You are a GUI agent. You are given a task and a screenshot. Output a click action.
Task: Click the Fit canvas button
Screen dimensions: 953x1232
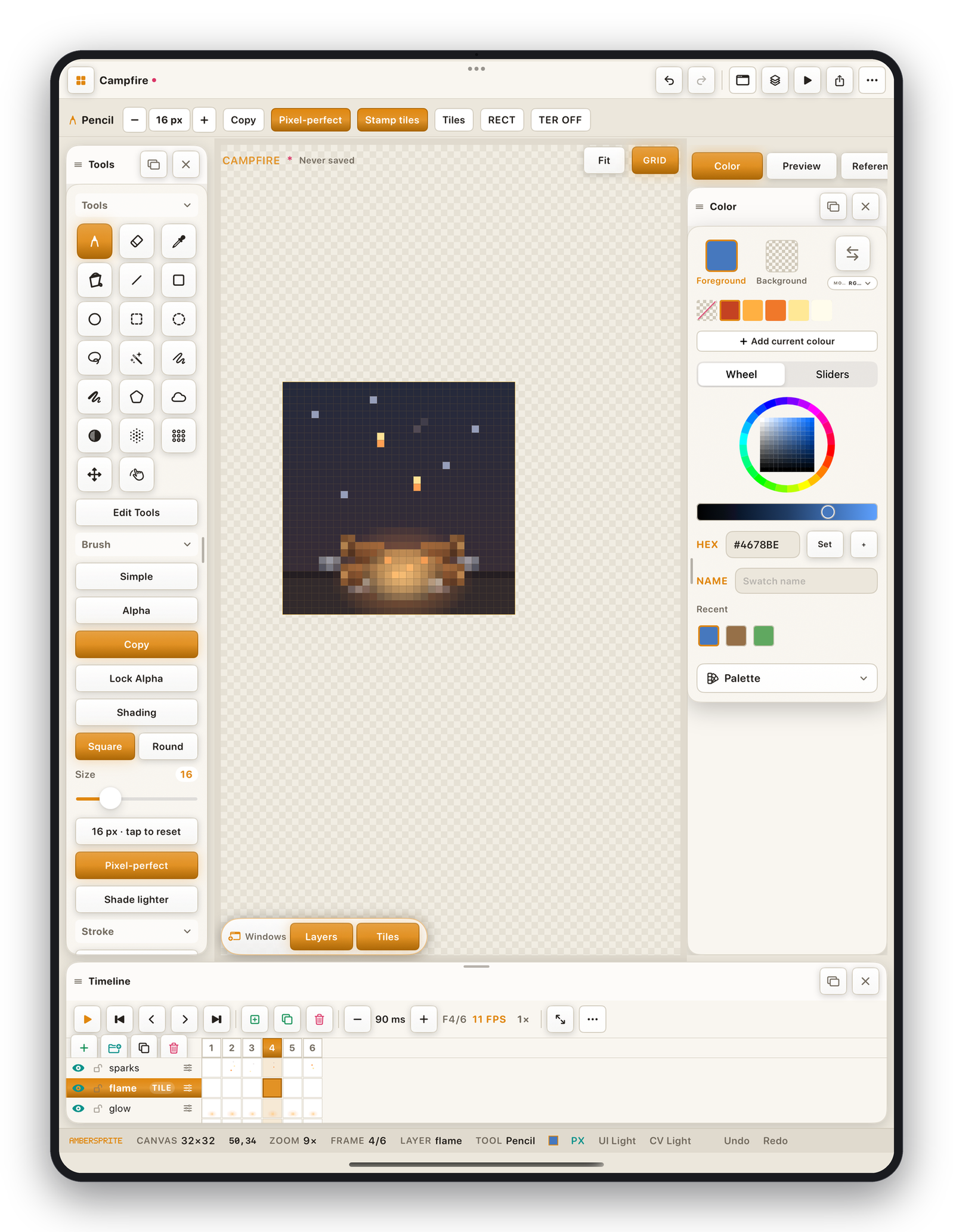pyautogui.click(x=604, y=160)
